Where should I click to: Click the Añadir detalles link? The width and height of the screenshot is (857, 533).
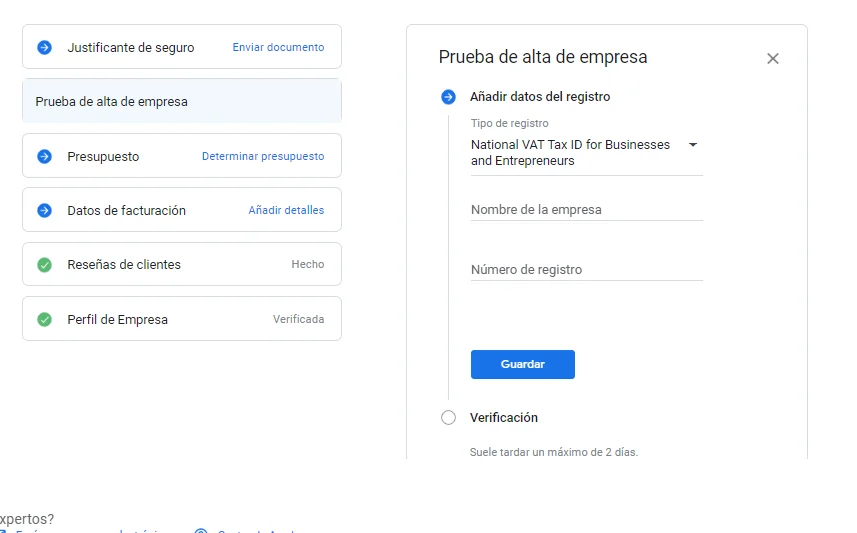pos(286,210)
